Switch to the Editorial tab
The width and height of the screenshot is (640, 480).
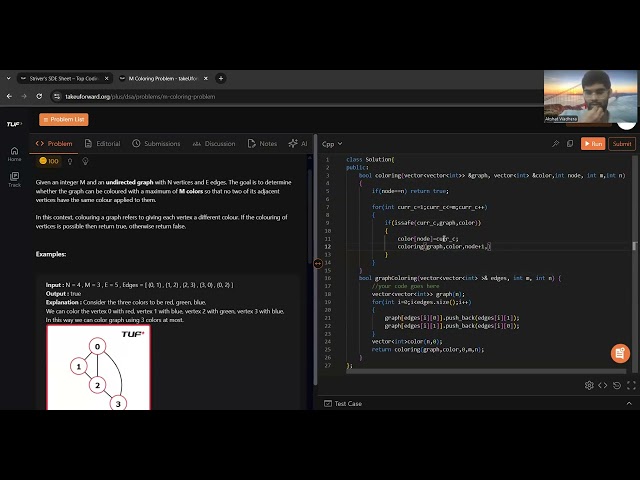tap(102, 144)
